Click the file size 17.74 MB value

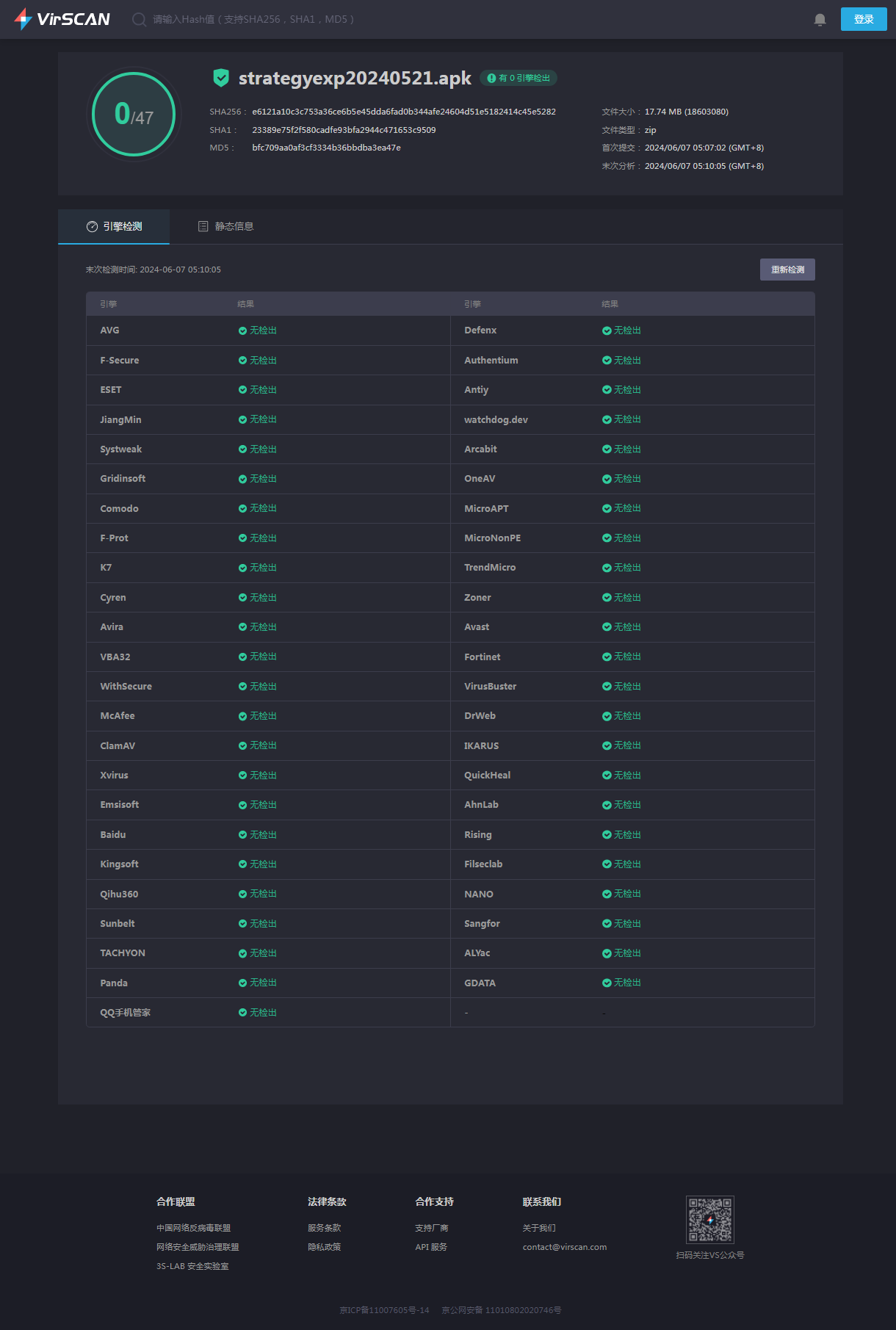[x=687, y=112]
